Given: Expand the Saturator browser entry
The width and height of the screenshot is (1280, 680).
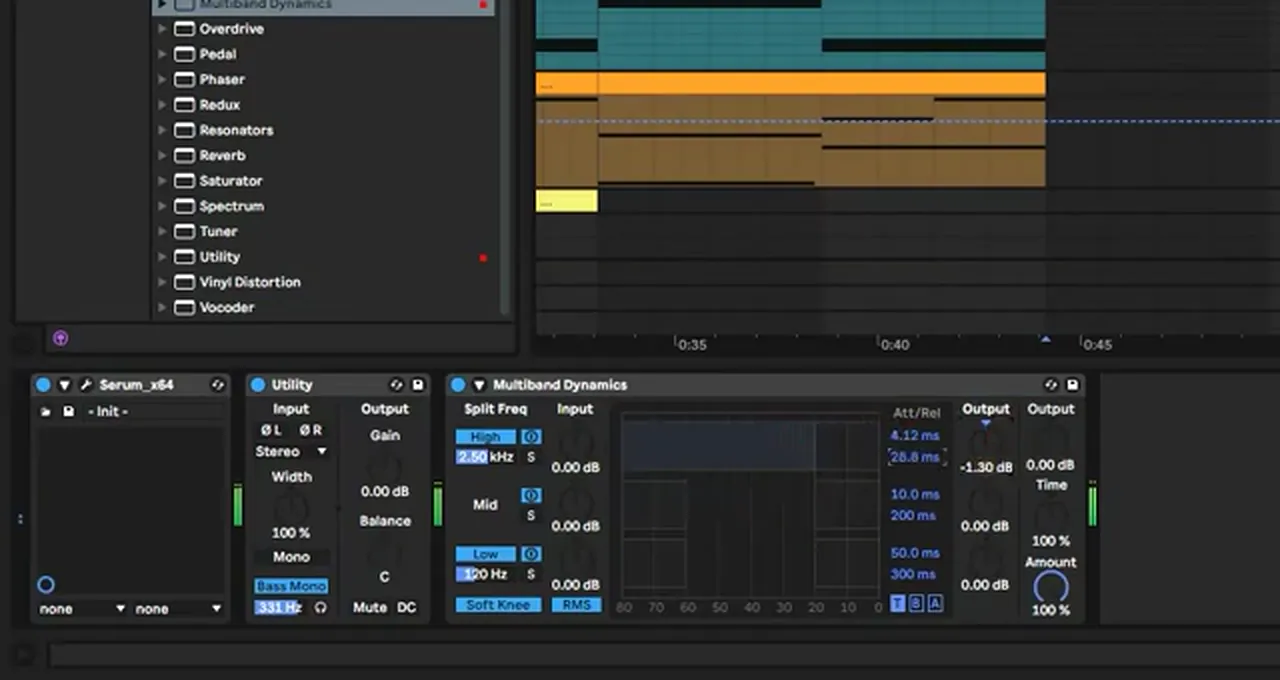Looking at the screenshot, I should click(x=162, y=181).
